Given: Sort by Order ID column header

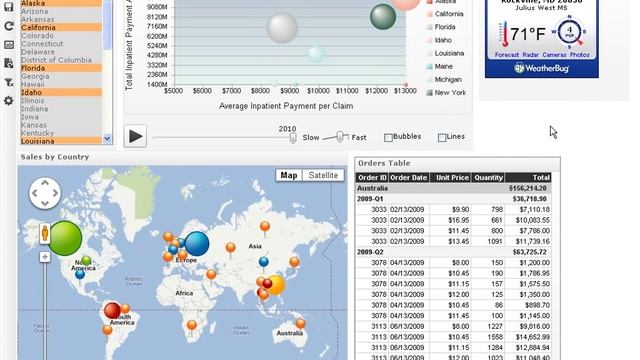Looking at the screenshot, I should (x=371, y=178).
